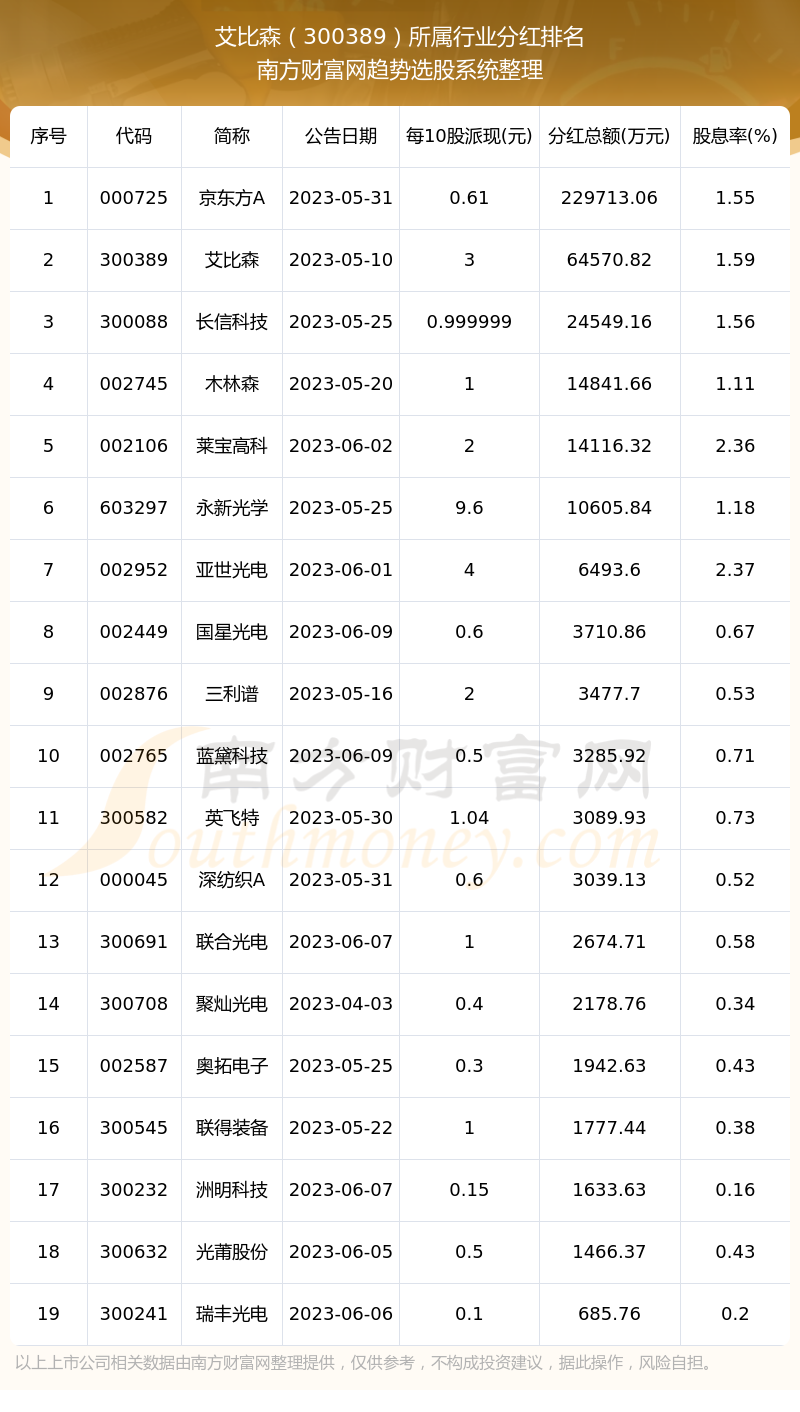The width and height of the screenshot is (800, 1412).
Task: Click stock name 京东方A
Action: point(232,198)
